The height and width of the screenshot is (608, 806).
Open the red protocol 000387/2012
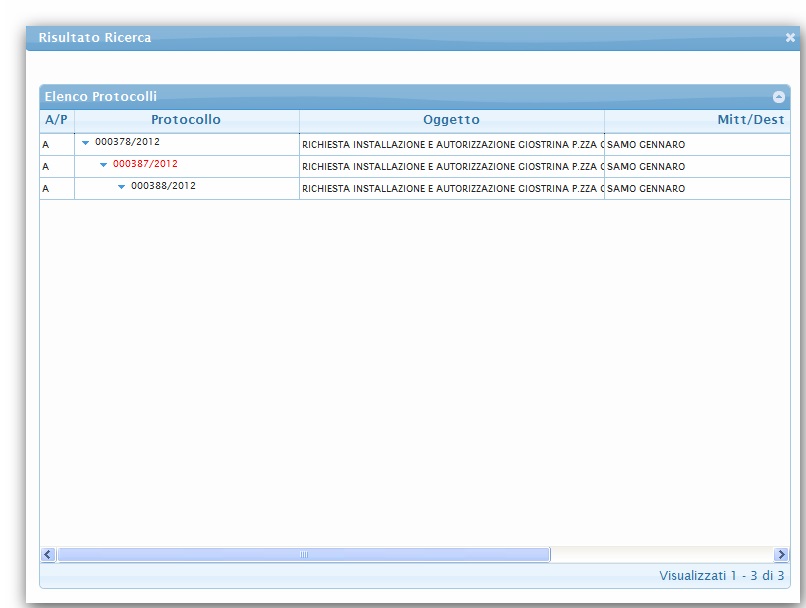pyautogui.click(x=145, y=164)
